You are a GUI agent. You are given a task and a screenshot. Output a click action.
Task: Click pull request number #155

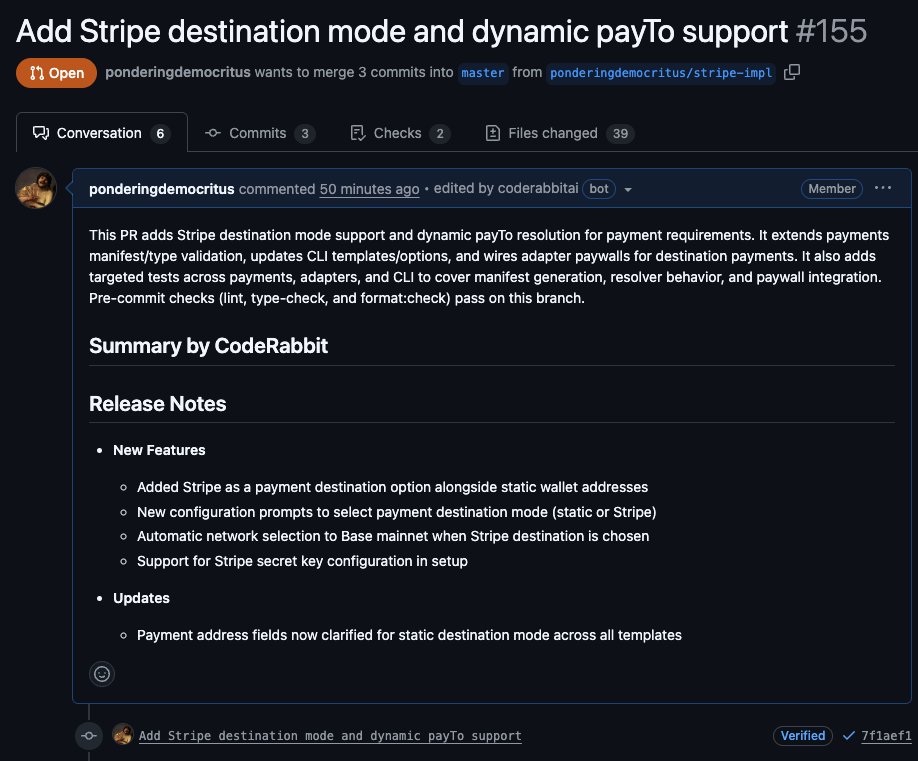[831, 31]
